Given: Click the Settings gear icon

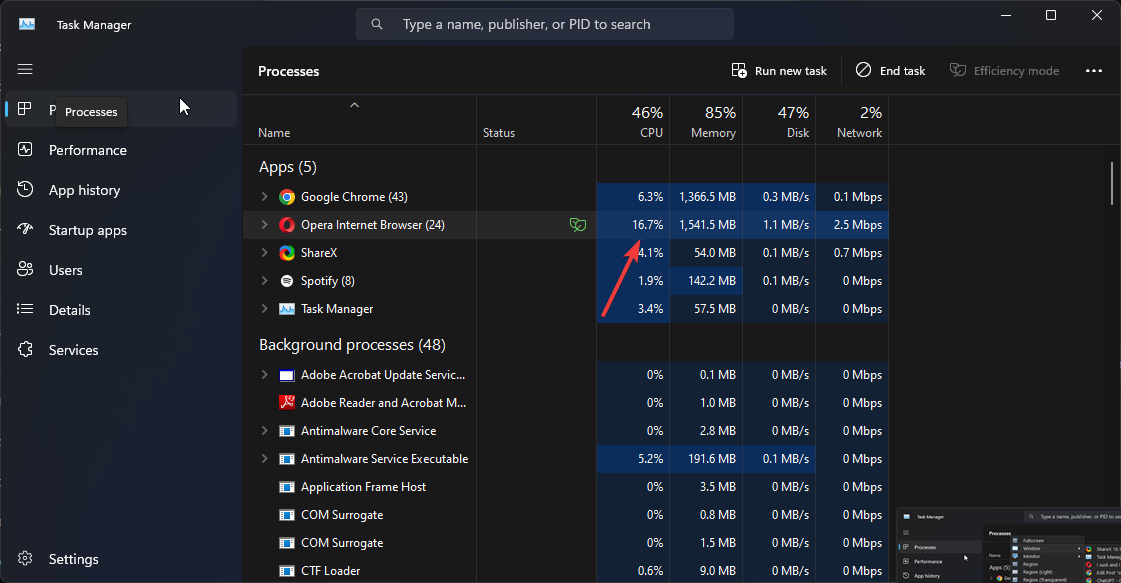Looking at the screenshot, I should click(25, 559).
